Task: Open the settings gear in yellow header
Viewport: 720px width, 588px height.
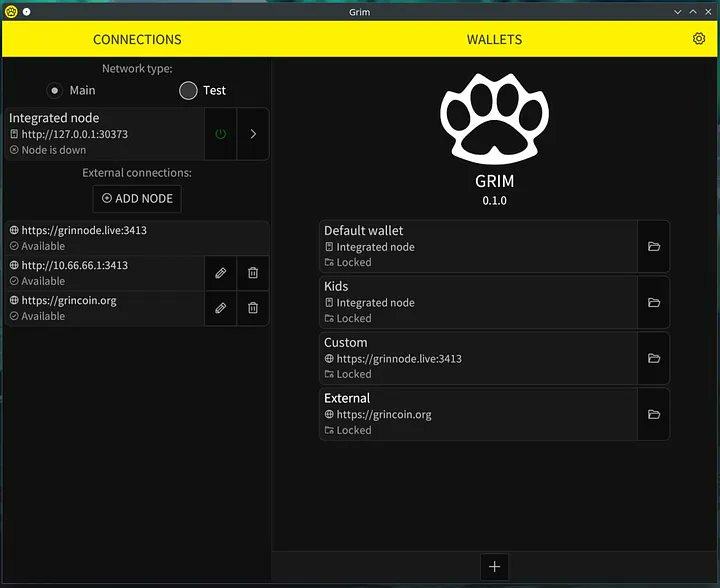Action: click(698, 39)
